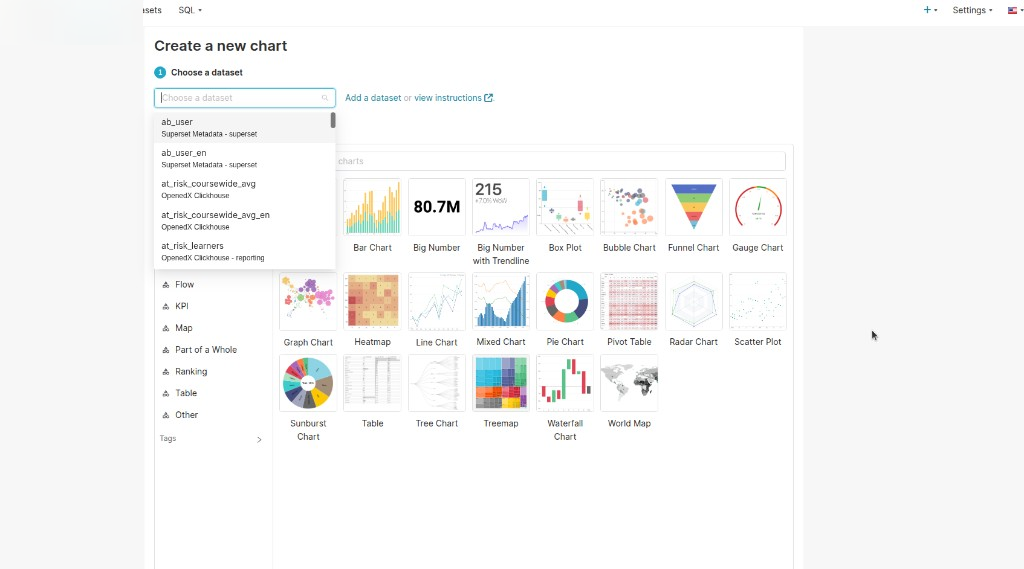Viewport: 1024px width, 569px height.
Task: Click the external link icon after view instructions
Action: click(x=488, y=98)
